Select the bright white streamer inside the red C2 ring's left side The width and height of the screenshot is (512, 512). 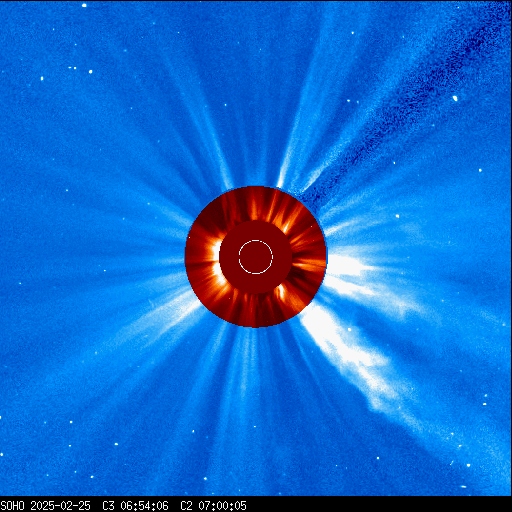pos(217,262)
